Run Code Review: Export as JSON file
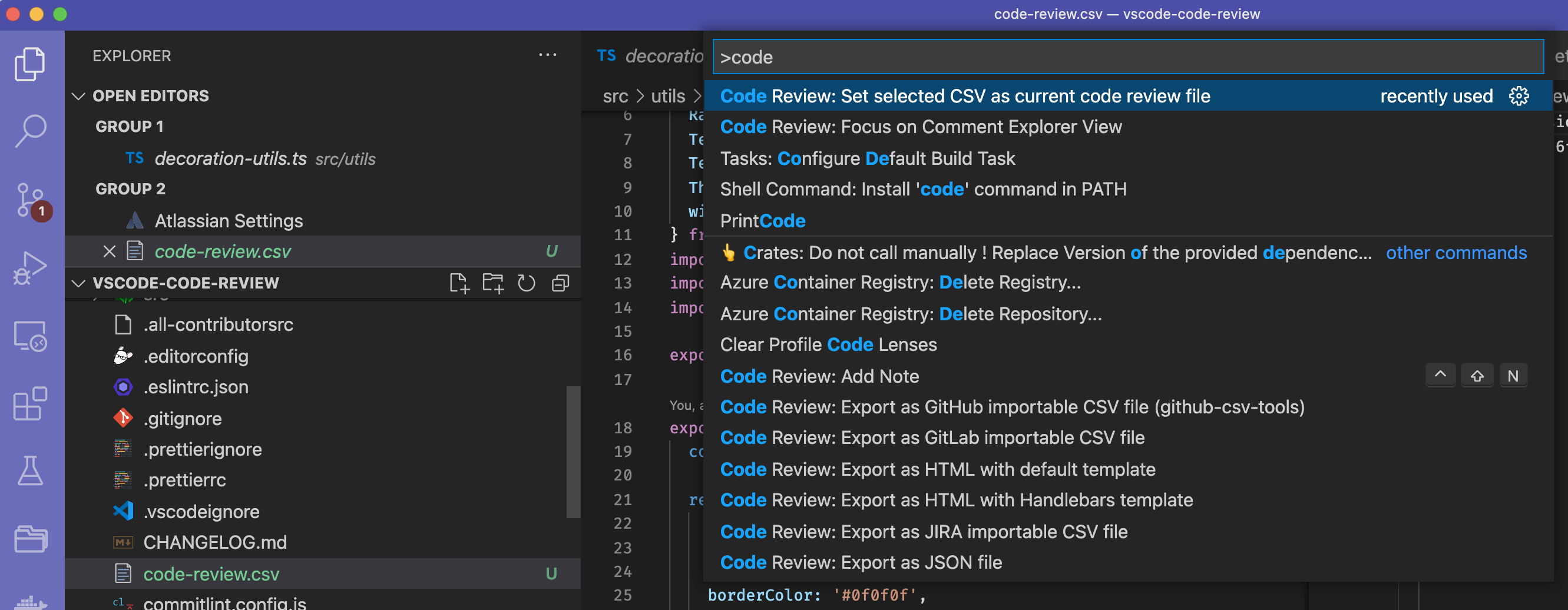 (x=1128, y=562)
